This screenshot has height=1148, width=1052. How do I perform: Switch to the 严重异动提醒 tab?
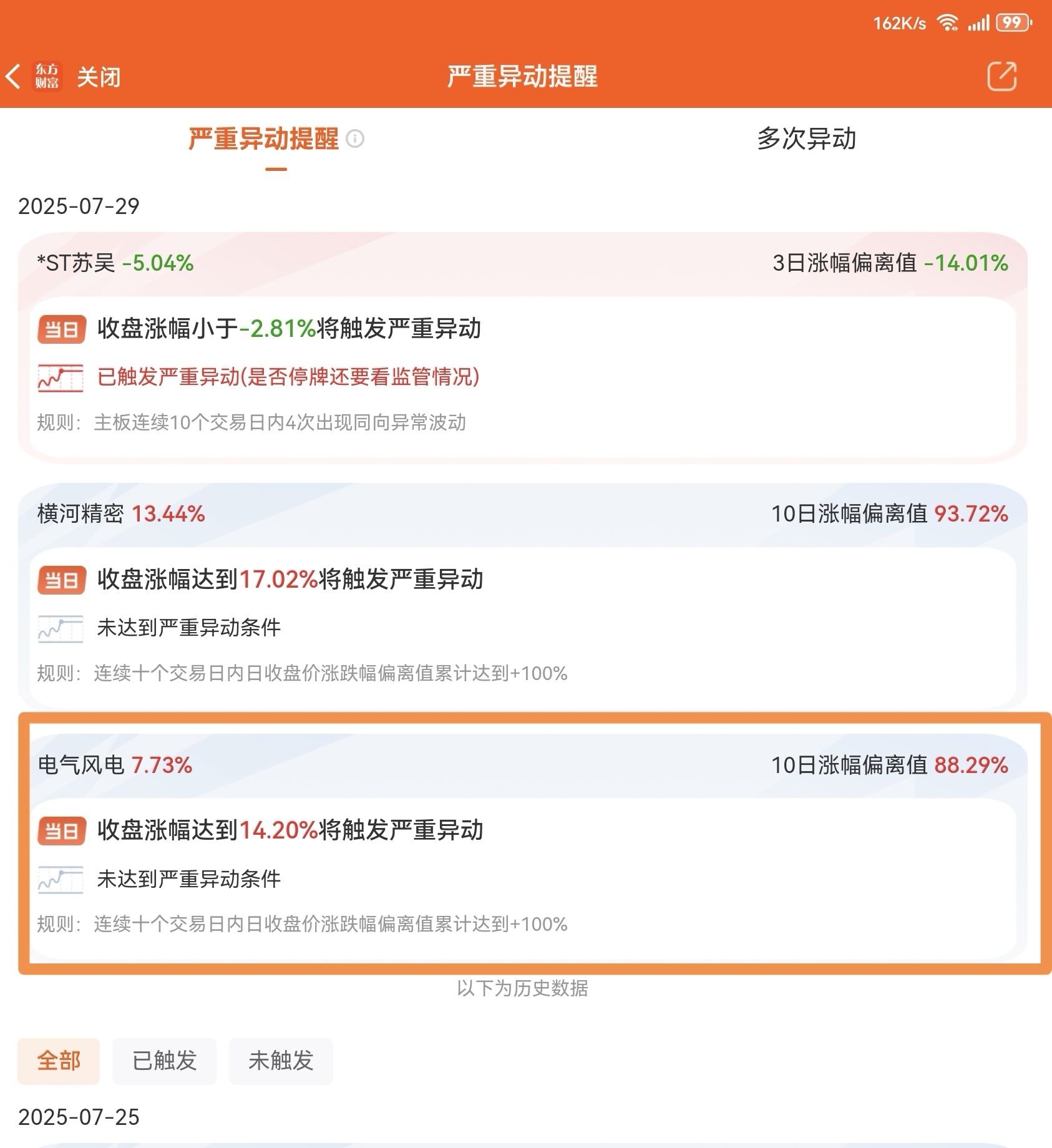tap(263, 139)
